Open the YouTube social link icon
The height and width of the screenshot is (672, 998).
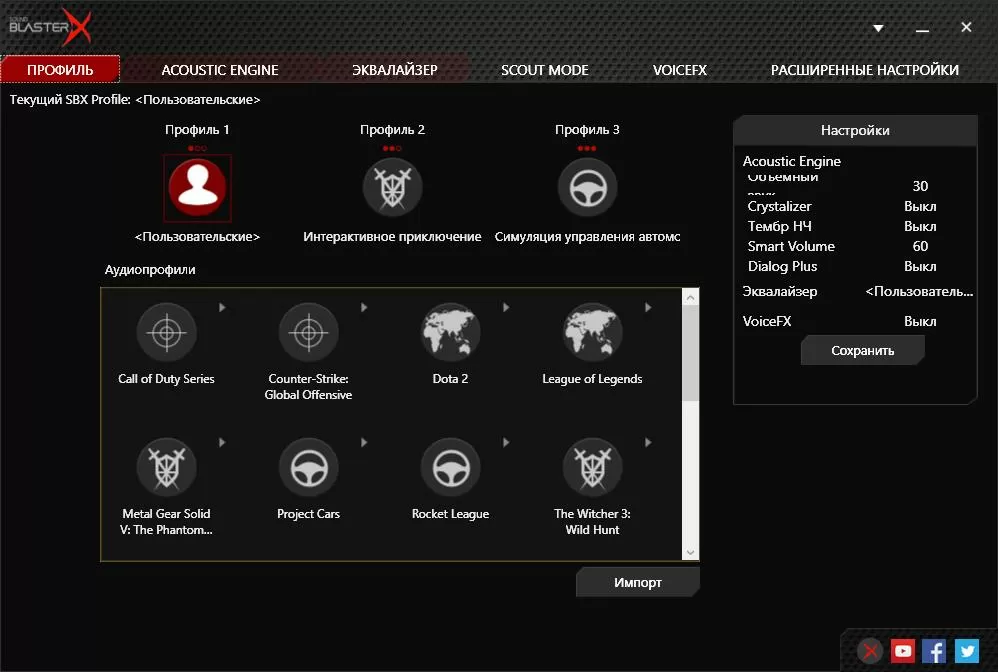[x=903, y=651]
